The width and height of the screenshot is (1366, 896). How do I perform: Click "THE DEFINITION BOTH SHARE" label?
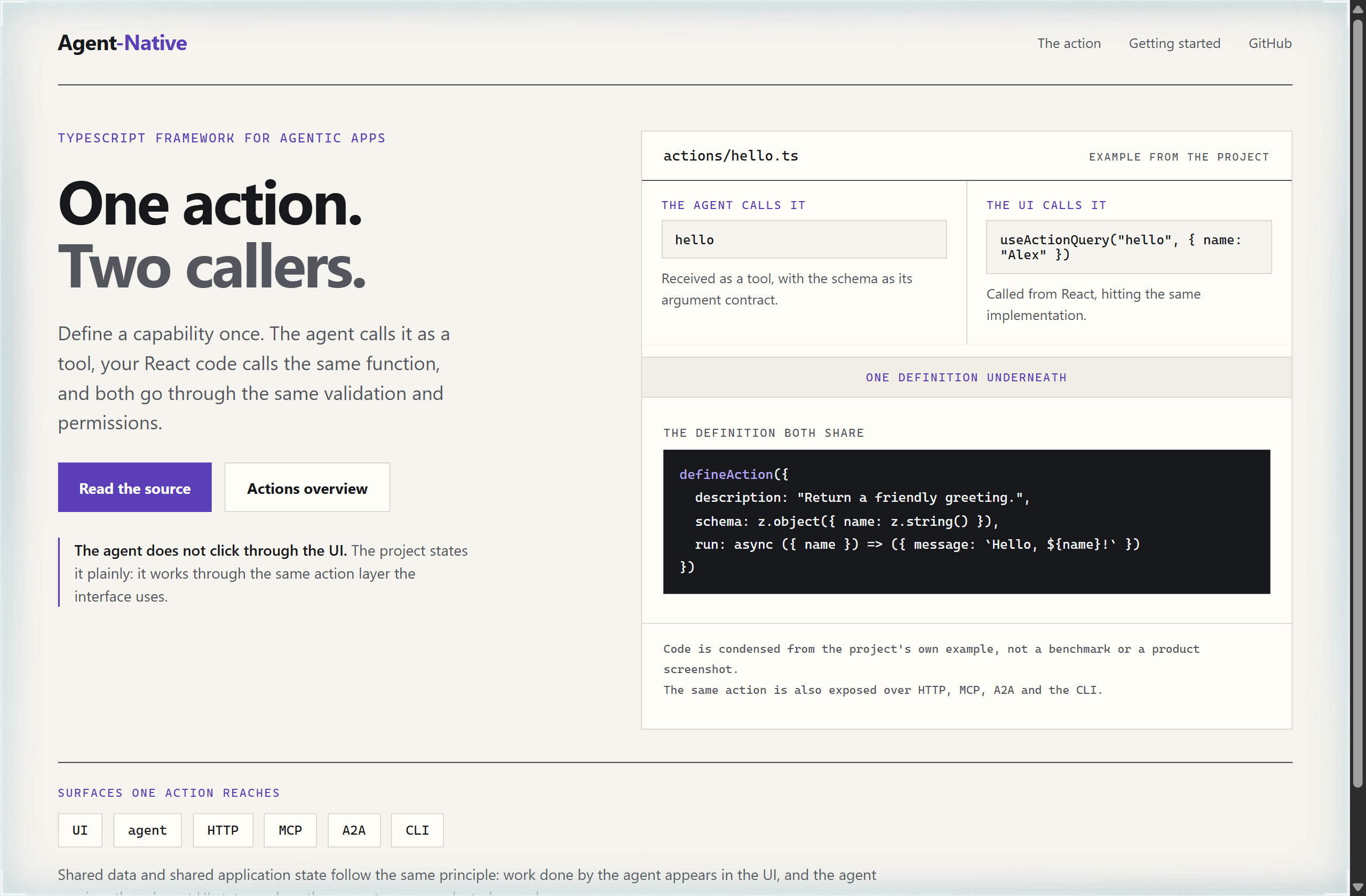764,433
